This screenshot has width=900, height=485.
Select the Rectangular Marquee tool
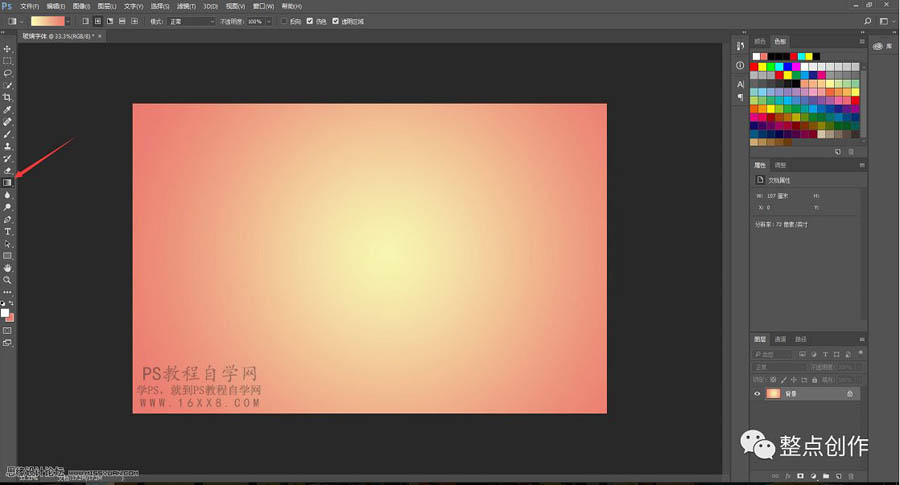[7, 61]
